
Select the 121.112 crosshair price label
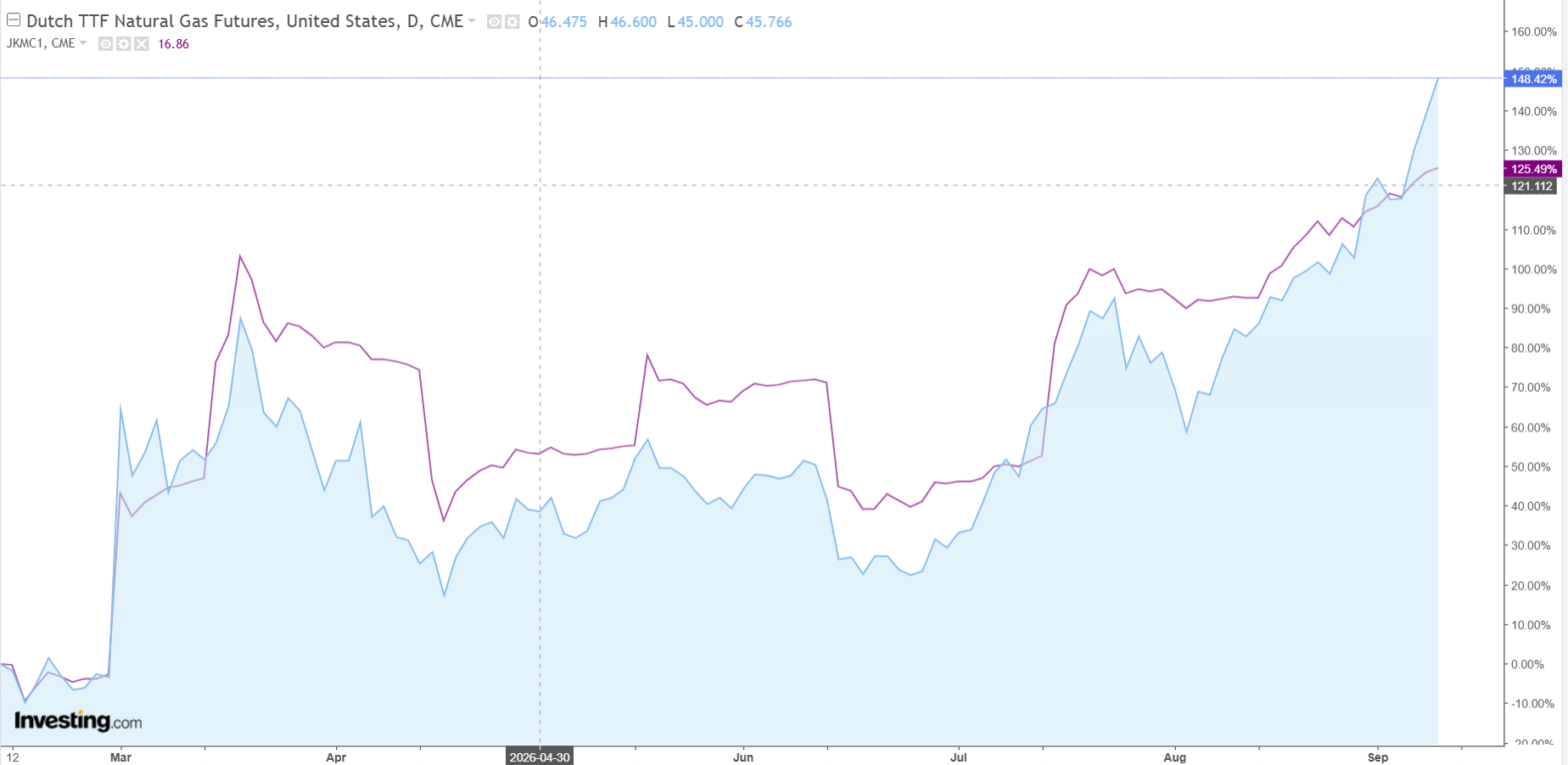point(1532,186)
